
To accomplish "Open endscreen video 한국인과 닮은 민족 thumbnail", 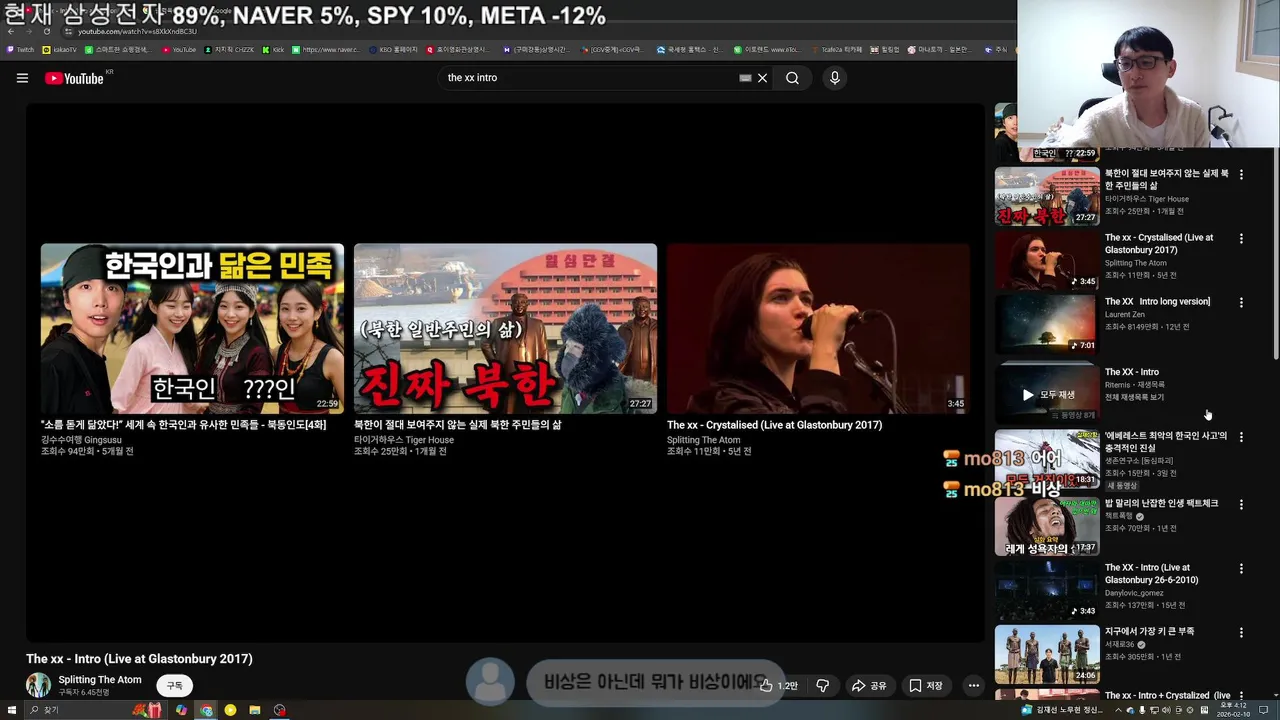I will point(192,328).
